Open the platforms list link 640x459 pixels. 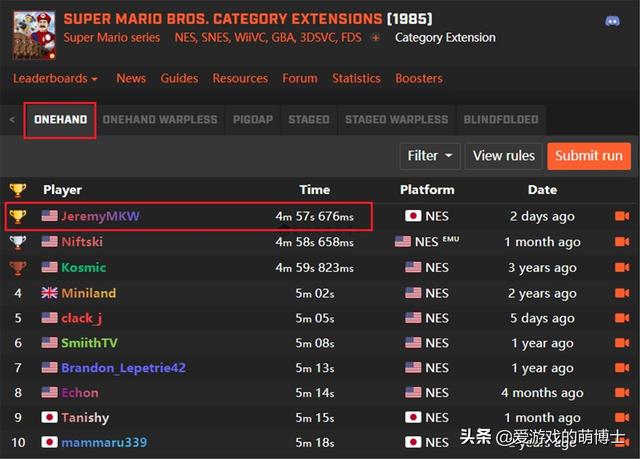click(268, 38)
